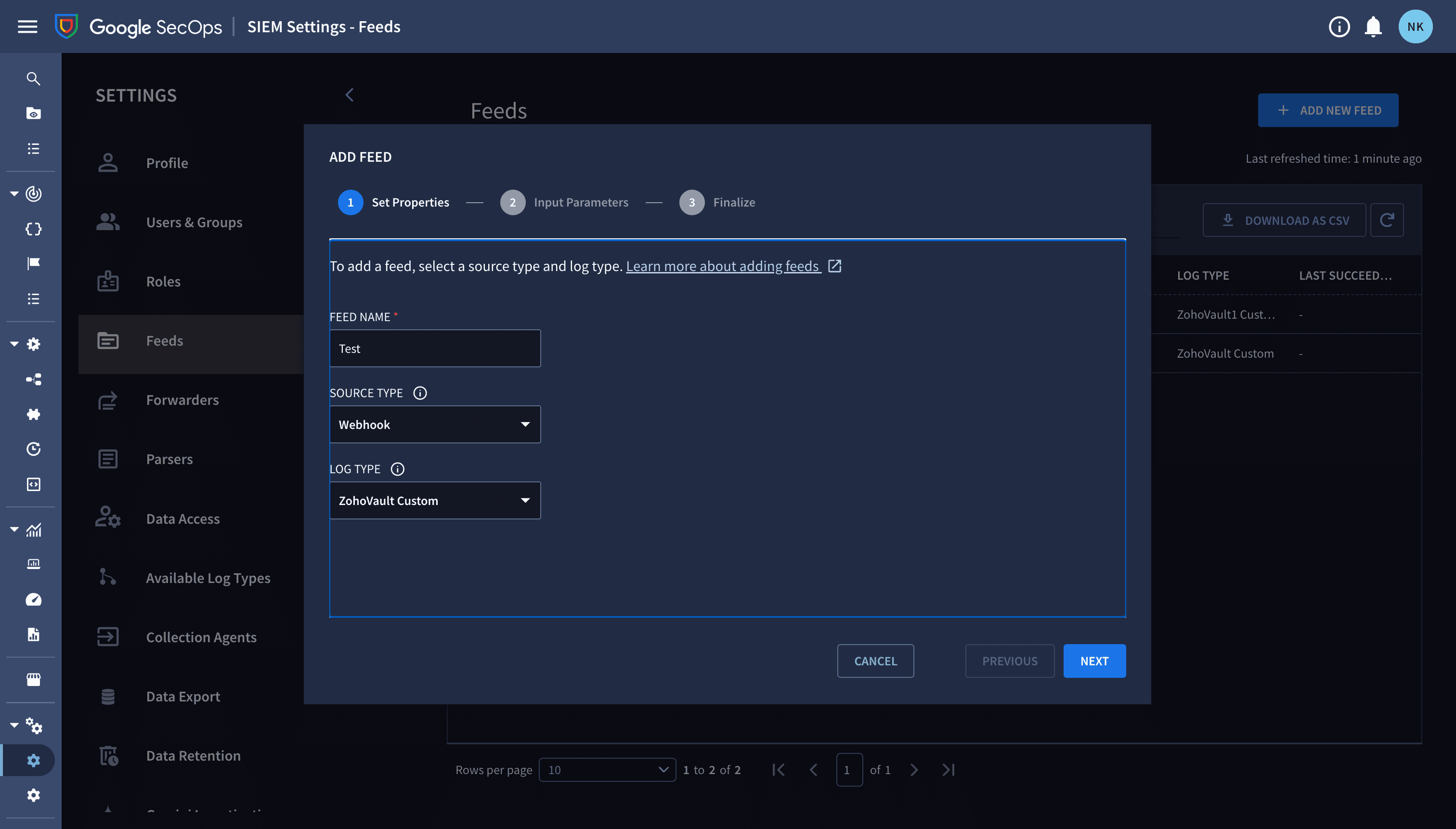Collapse the Settings panel chevron
The height and width of the screenshot is (829, 1456).
[349, 95]
